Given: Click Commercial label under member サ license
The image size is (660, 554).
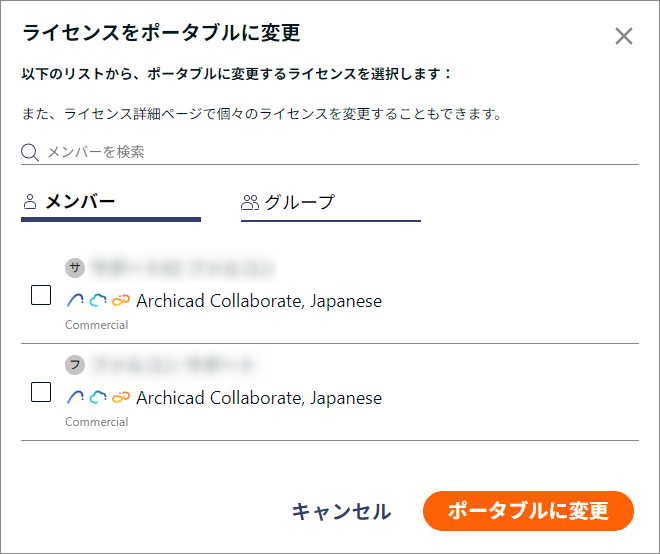Looking at the screenshot, I should (x=96, y=325).
